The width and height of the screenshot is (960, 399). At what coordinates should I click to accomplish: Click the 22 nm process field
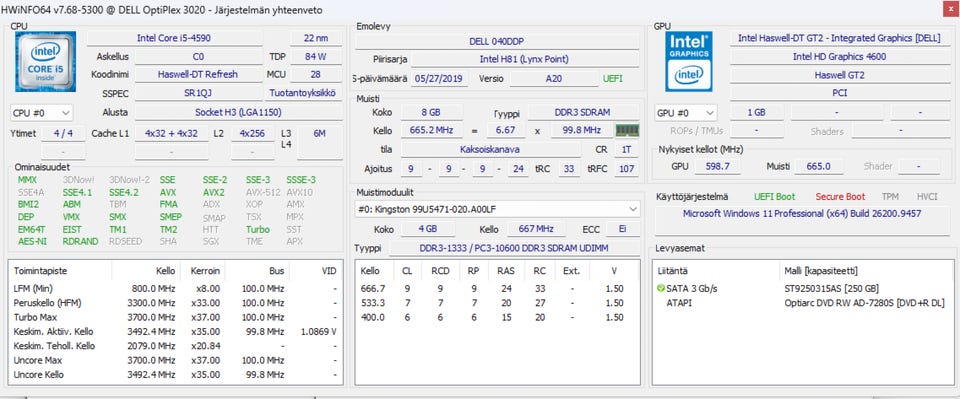[316, 38]
